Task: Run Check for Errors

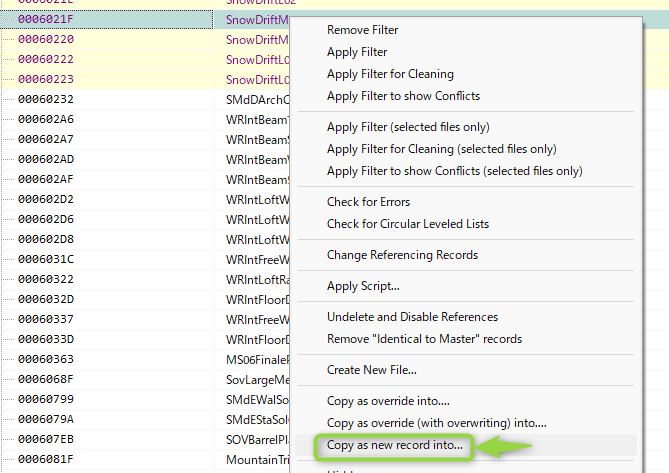Action: [x=368, y=202]
